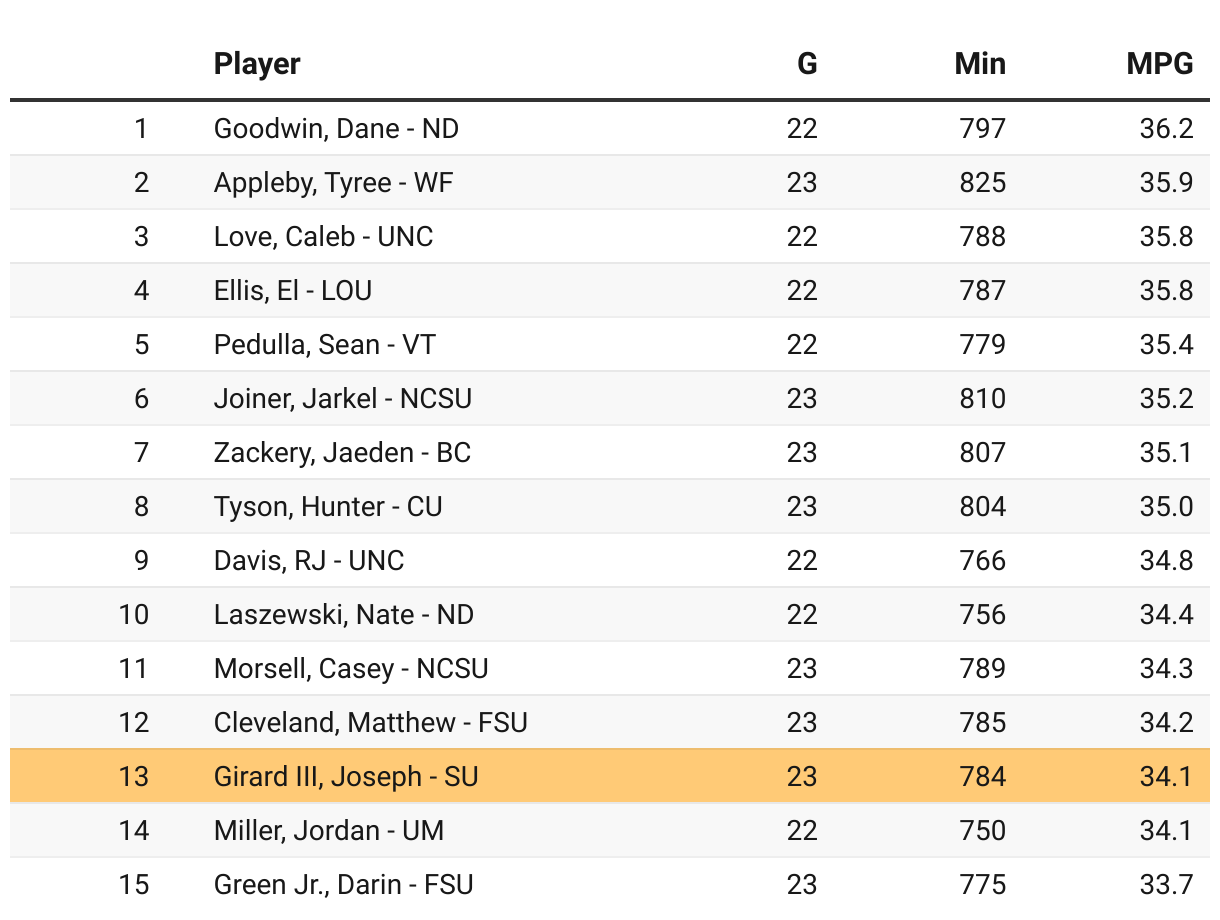The image size is (1220, 920).
Task: Select Appleby, Tyree - WF player name
Action: [333, 182]
